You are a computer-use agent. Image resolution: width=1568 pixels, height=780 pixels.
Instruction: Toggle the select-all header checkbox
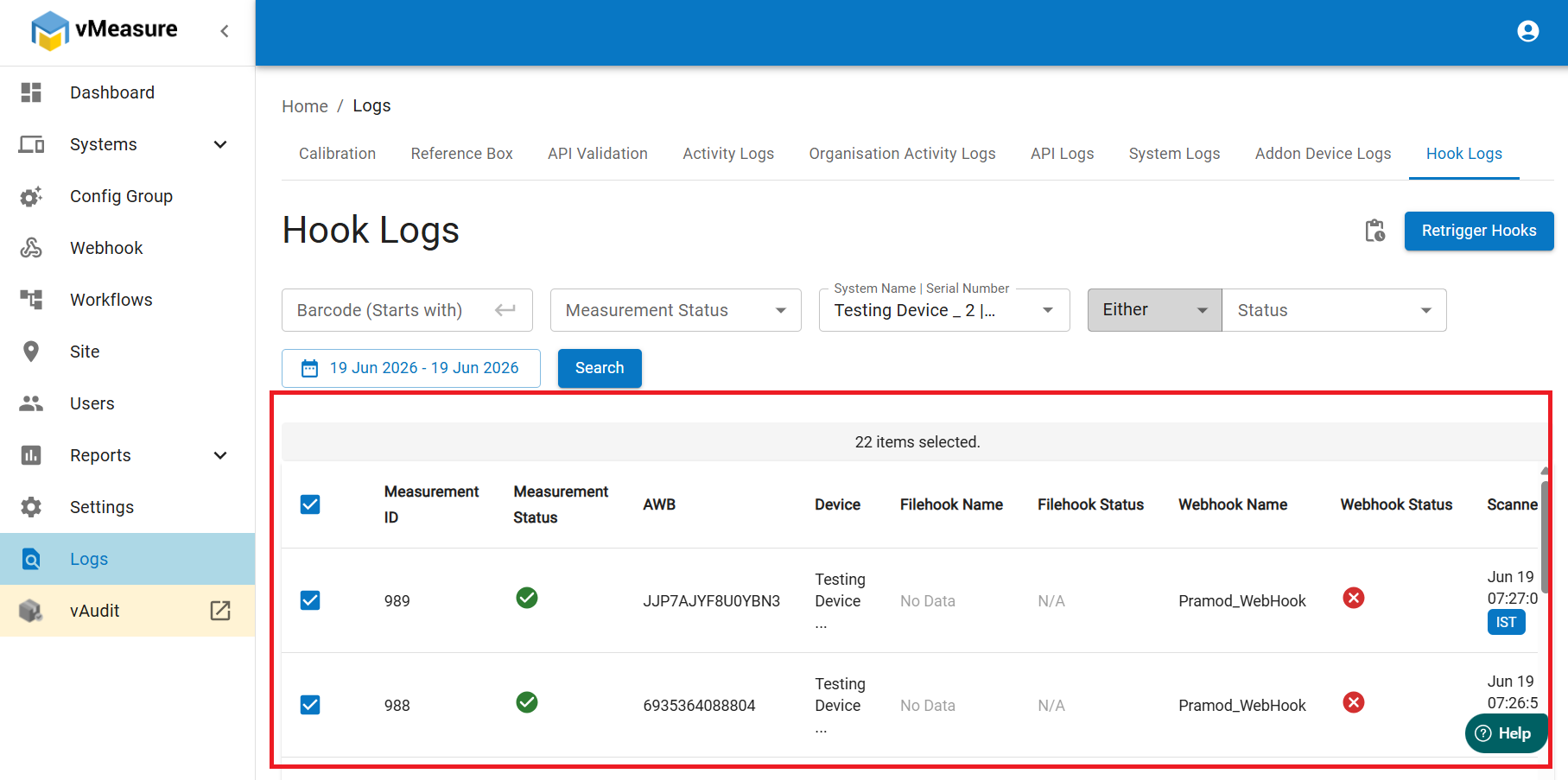tap(310, 504)
